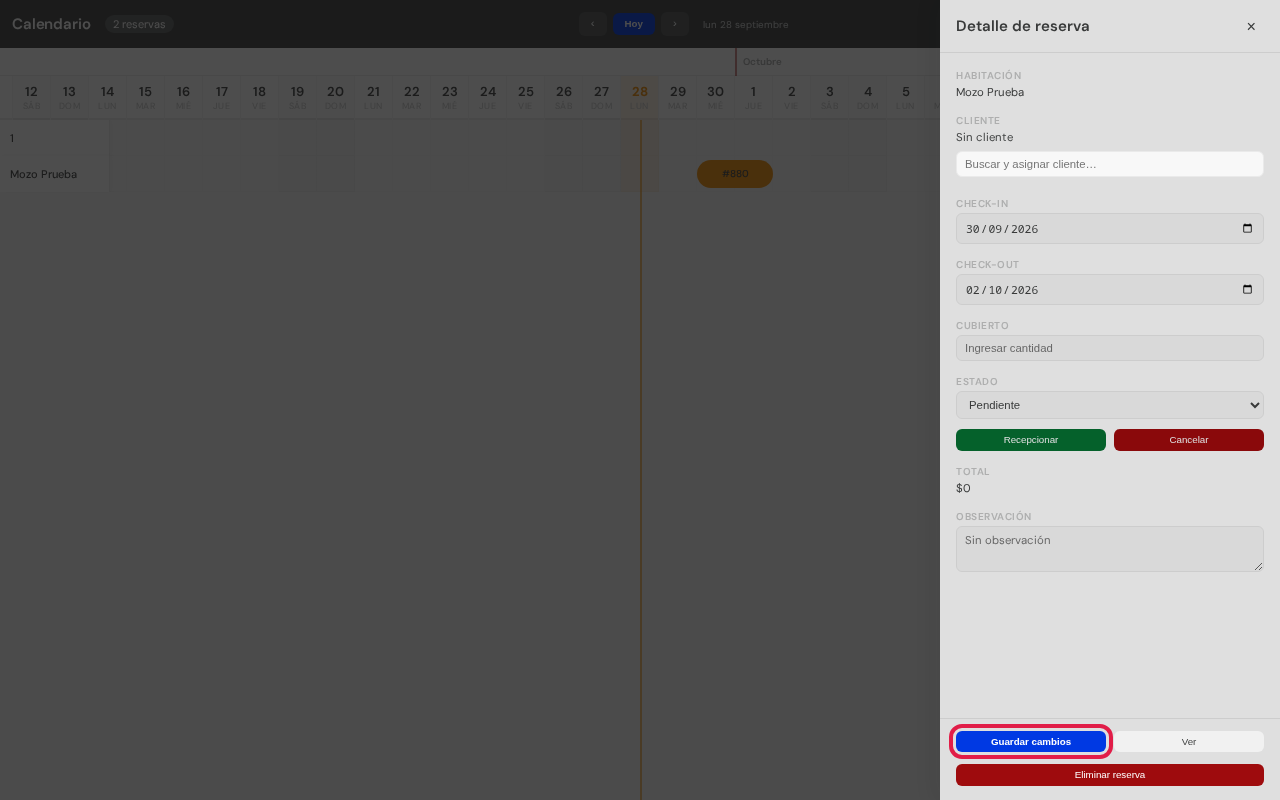Click the 2 reservas badge
1280x800 pixels.
click(139, 24)
